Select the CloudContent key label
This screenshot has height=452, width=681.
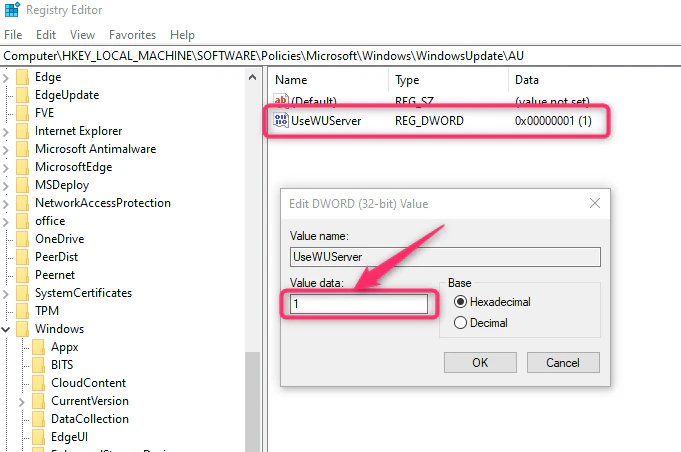click(x=89, y=383)
